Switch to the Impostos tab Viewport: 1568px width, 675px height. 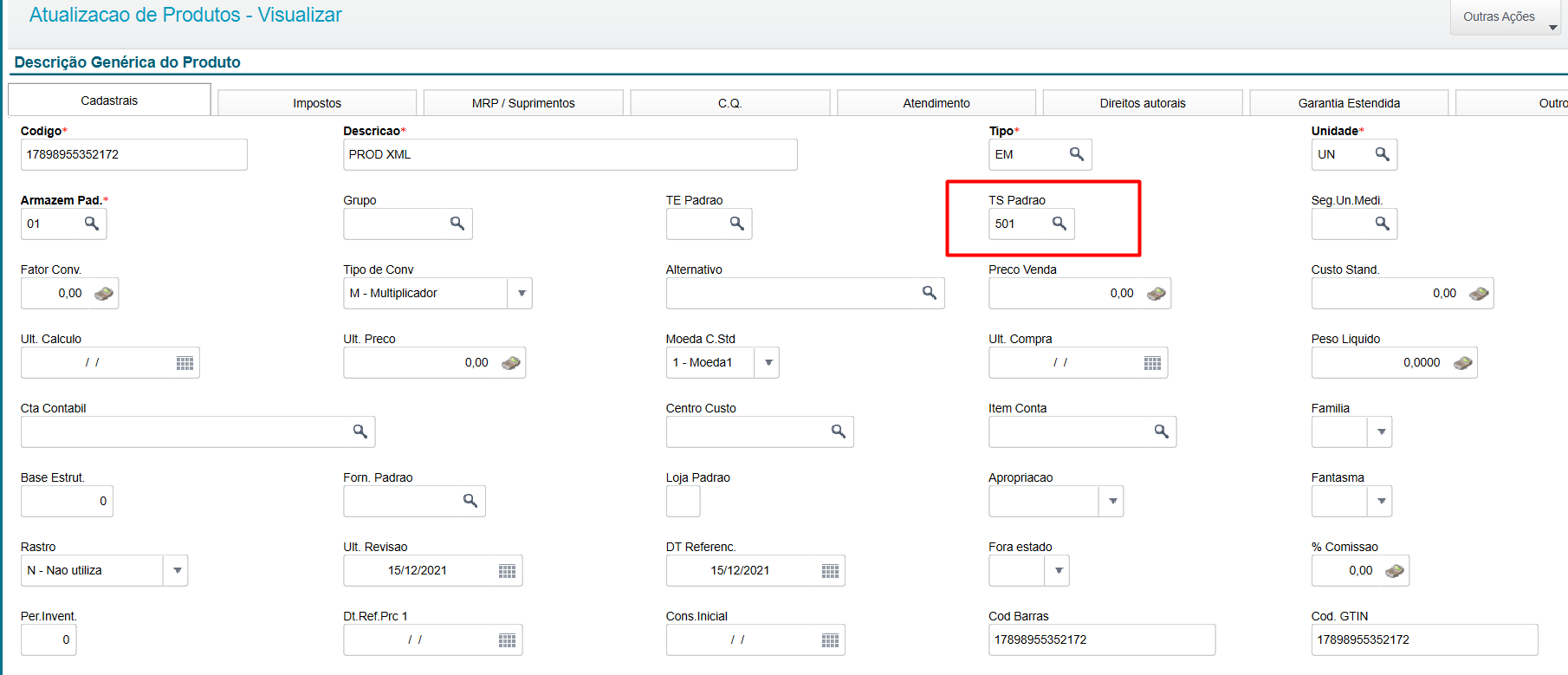317,103
